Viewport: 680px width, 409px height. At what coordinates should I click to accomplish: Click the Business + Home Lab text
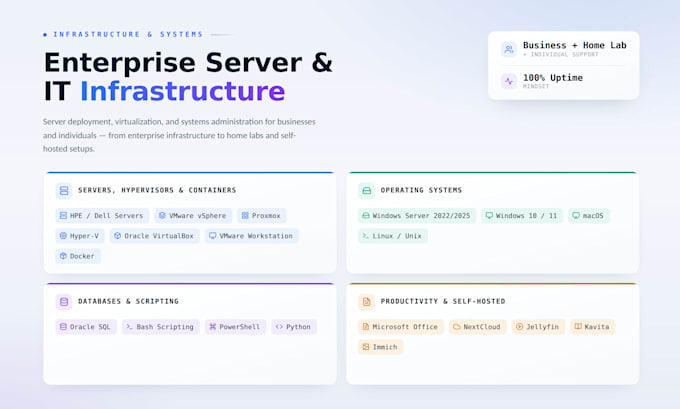(x=575, y=45)
